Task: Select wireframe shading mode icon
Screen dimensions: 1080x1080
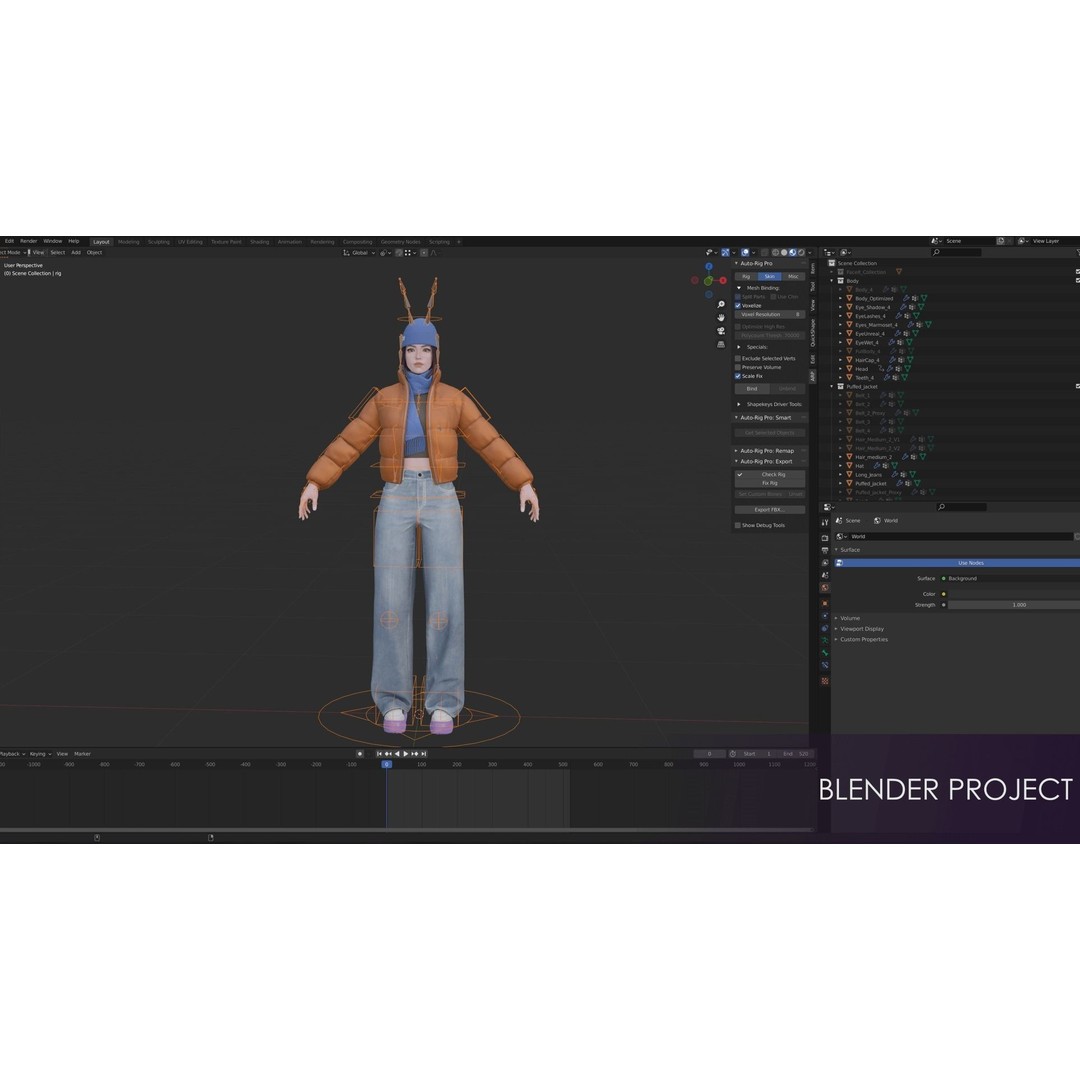Action: coord(776,253)
